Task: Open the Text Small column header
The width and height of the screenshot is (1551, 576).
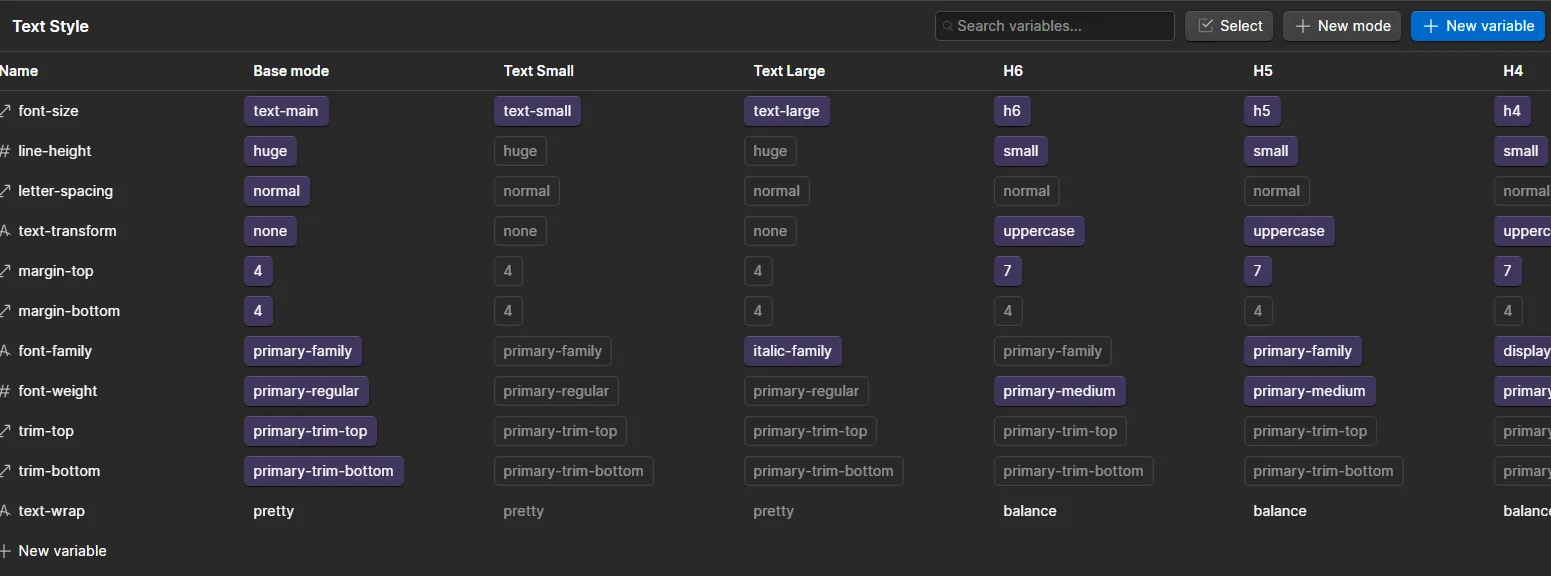Action: (x=538, y=71)
